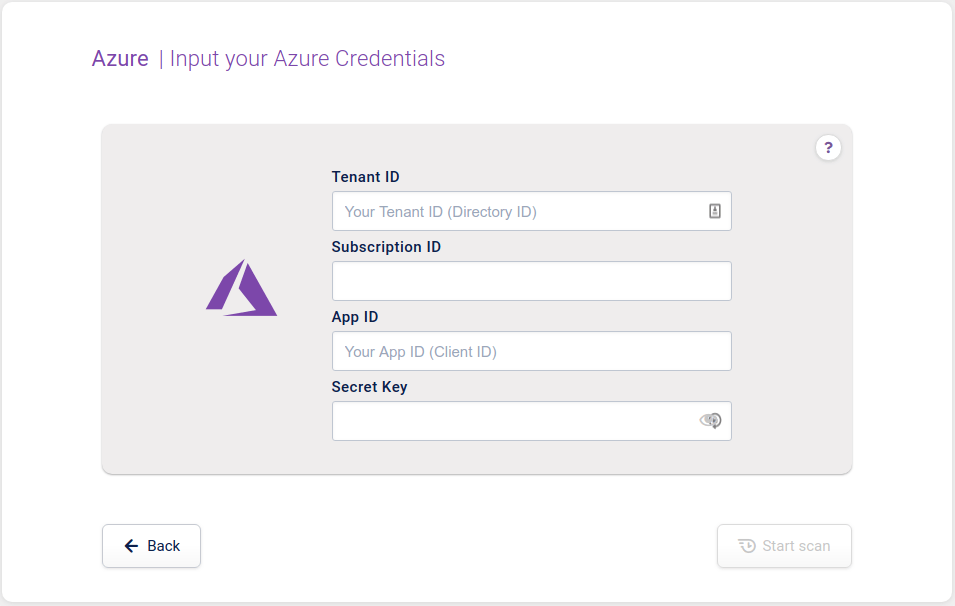Click the Azure breadcrumb label

120,58
